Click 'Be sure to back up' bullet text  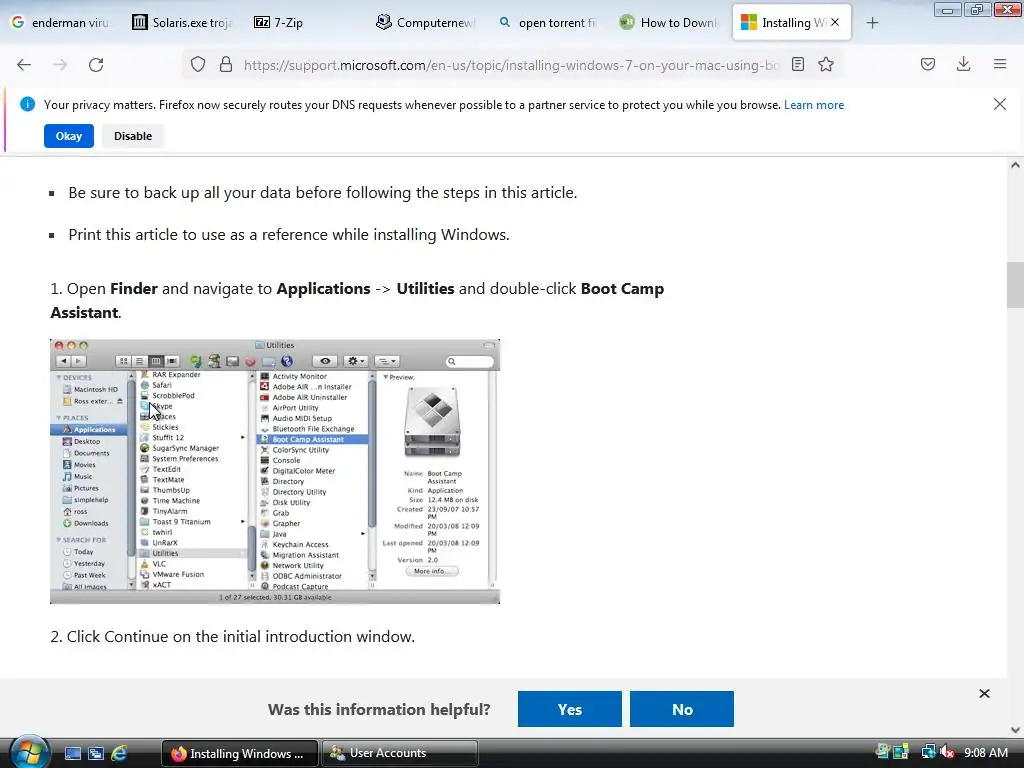(x=323, y=193)
